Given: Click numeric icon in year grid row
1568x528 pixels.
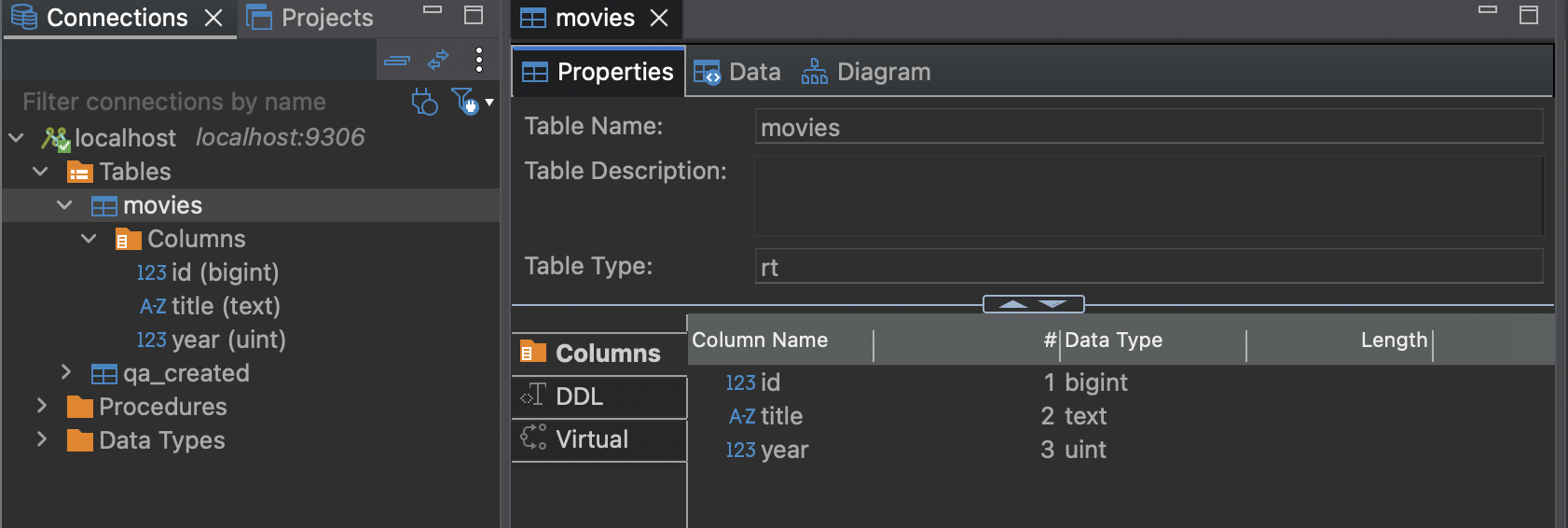Looking at the screenshot, I should click(740, 451).
